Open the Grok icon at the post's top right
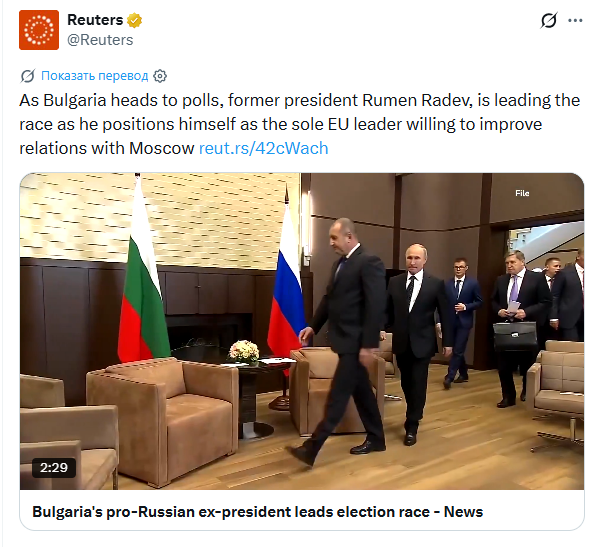The height and width of the screenshot is (547, 596). [x=548, y=20]
